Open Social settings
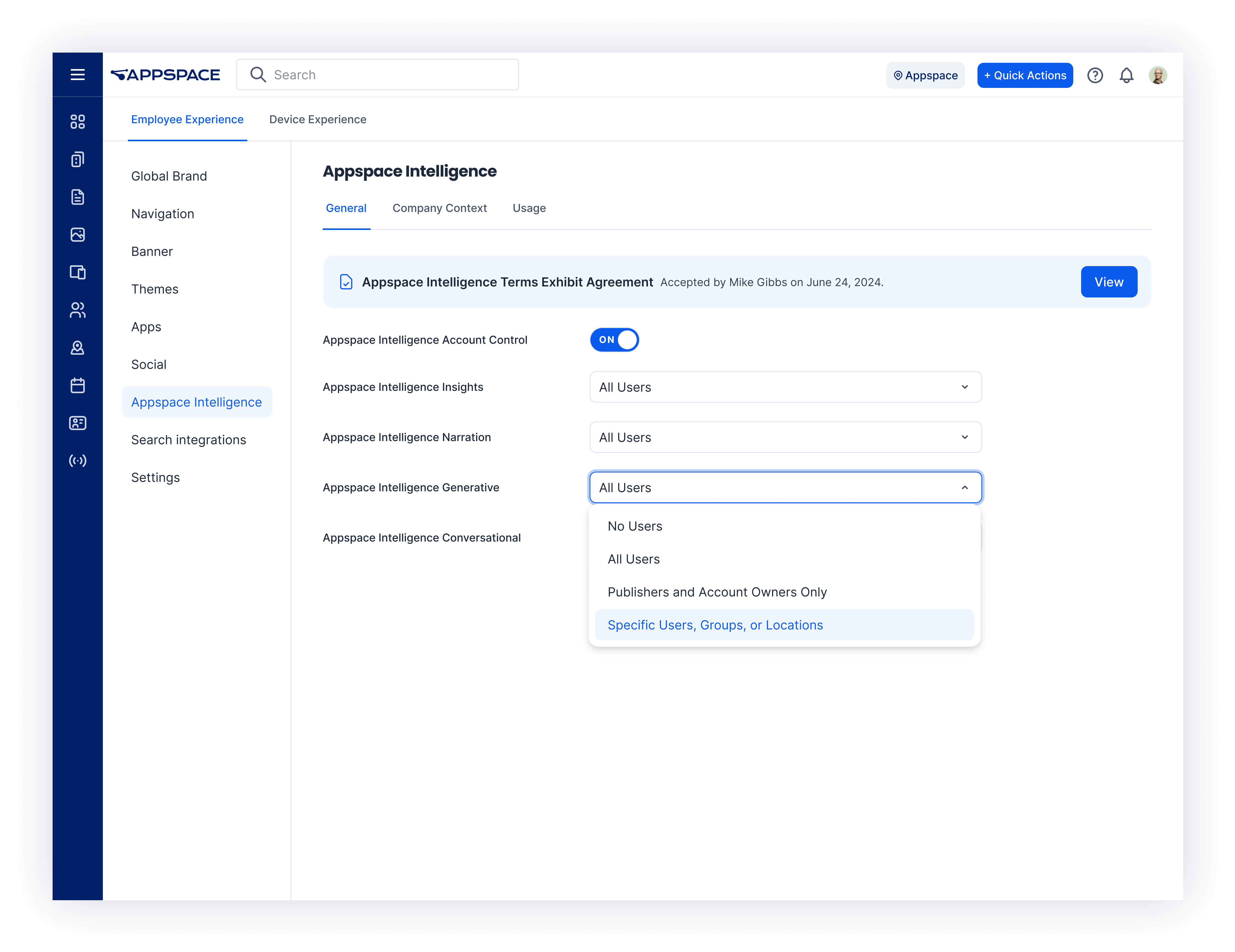 click(149, 365)
